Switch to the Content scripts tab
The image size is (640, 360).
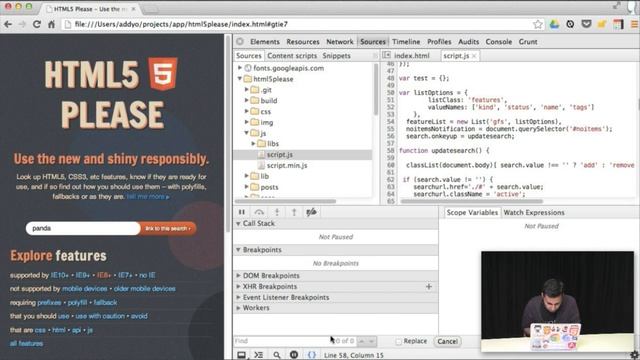(x=292, y=56)
